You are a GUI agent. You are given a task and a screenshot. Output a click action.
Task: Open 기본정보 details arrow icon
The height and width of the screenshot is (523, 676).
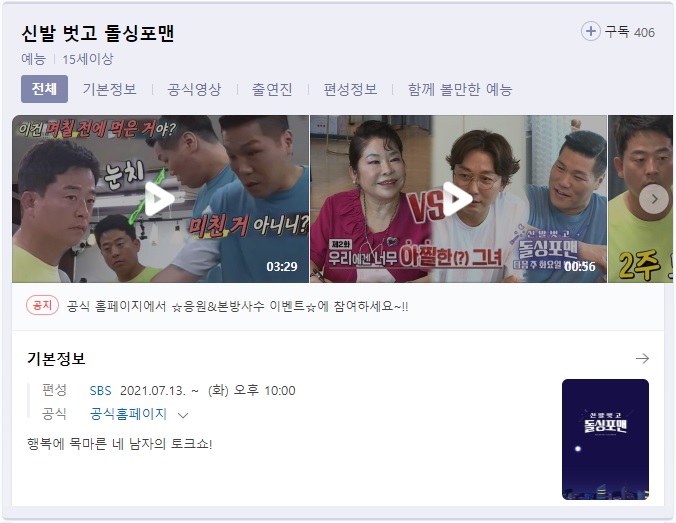pos(642,358)
